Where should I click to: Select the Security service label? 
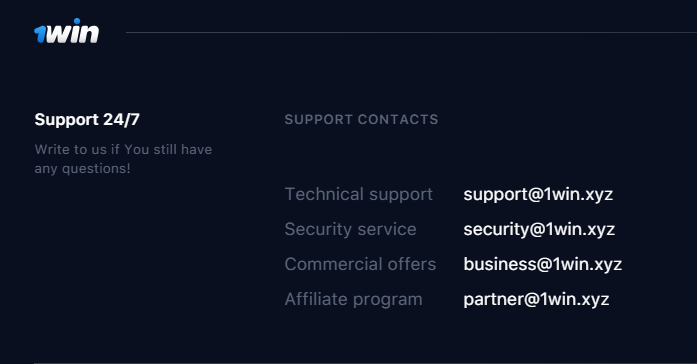[350, 229]
